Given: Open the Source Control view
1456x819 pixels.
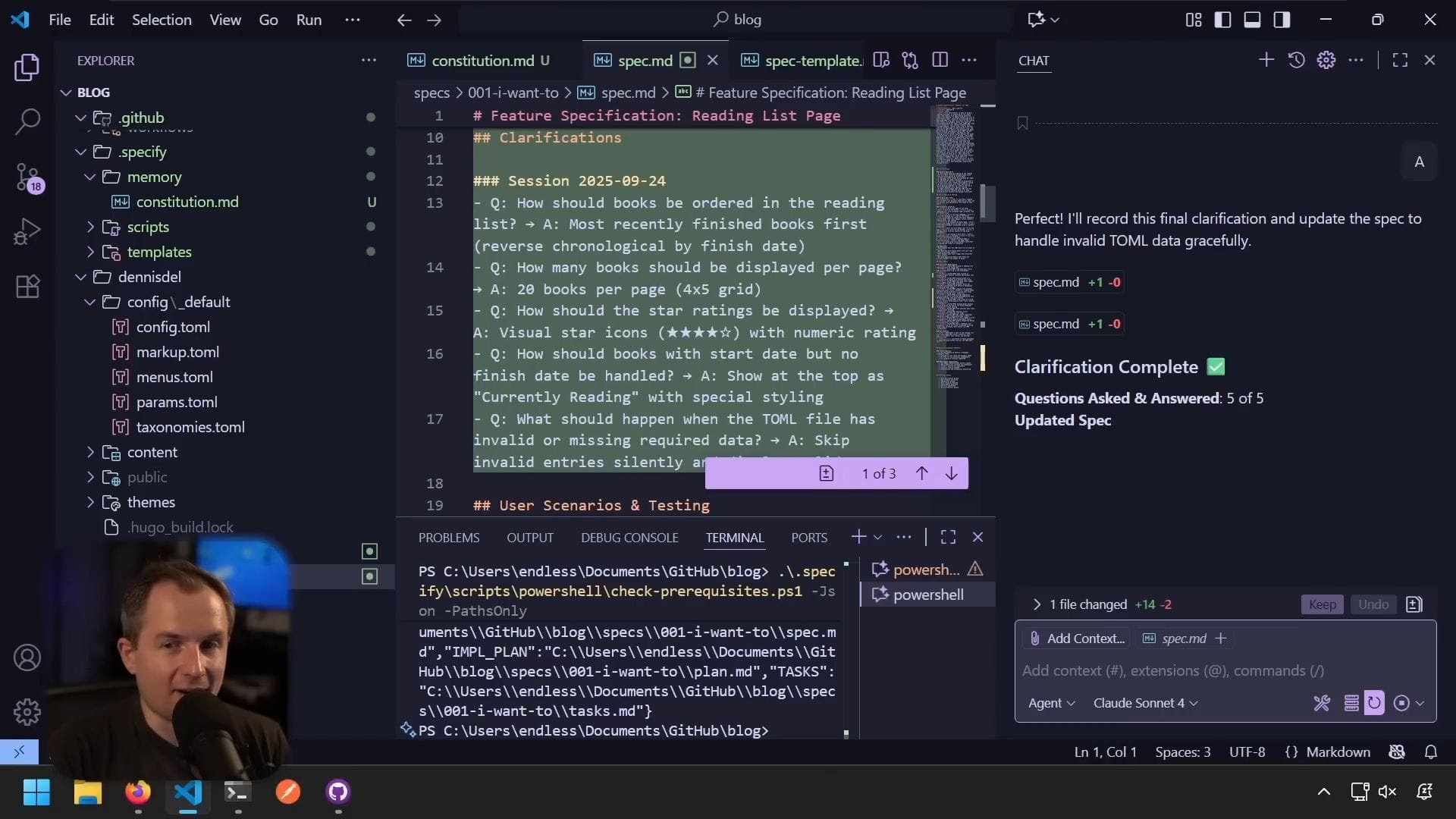Looking at the screenshot, I should point(27,176).
